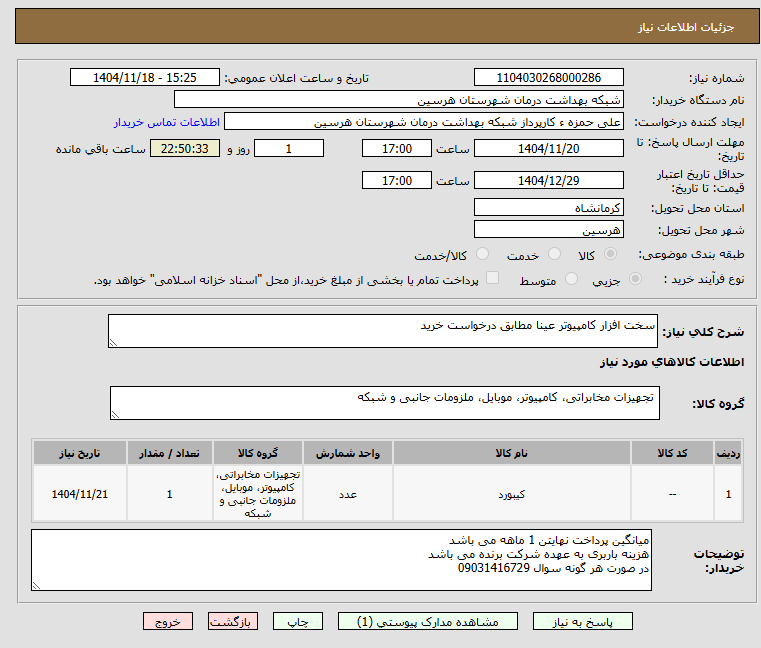Select the کالا/خدمت radio button
Viewport: 761px width, 648px height.
tap(482, 254)
